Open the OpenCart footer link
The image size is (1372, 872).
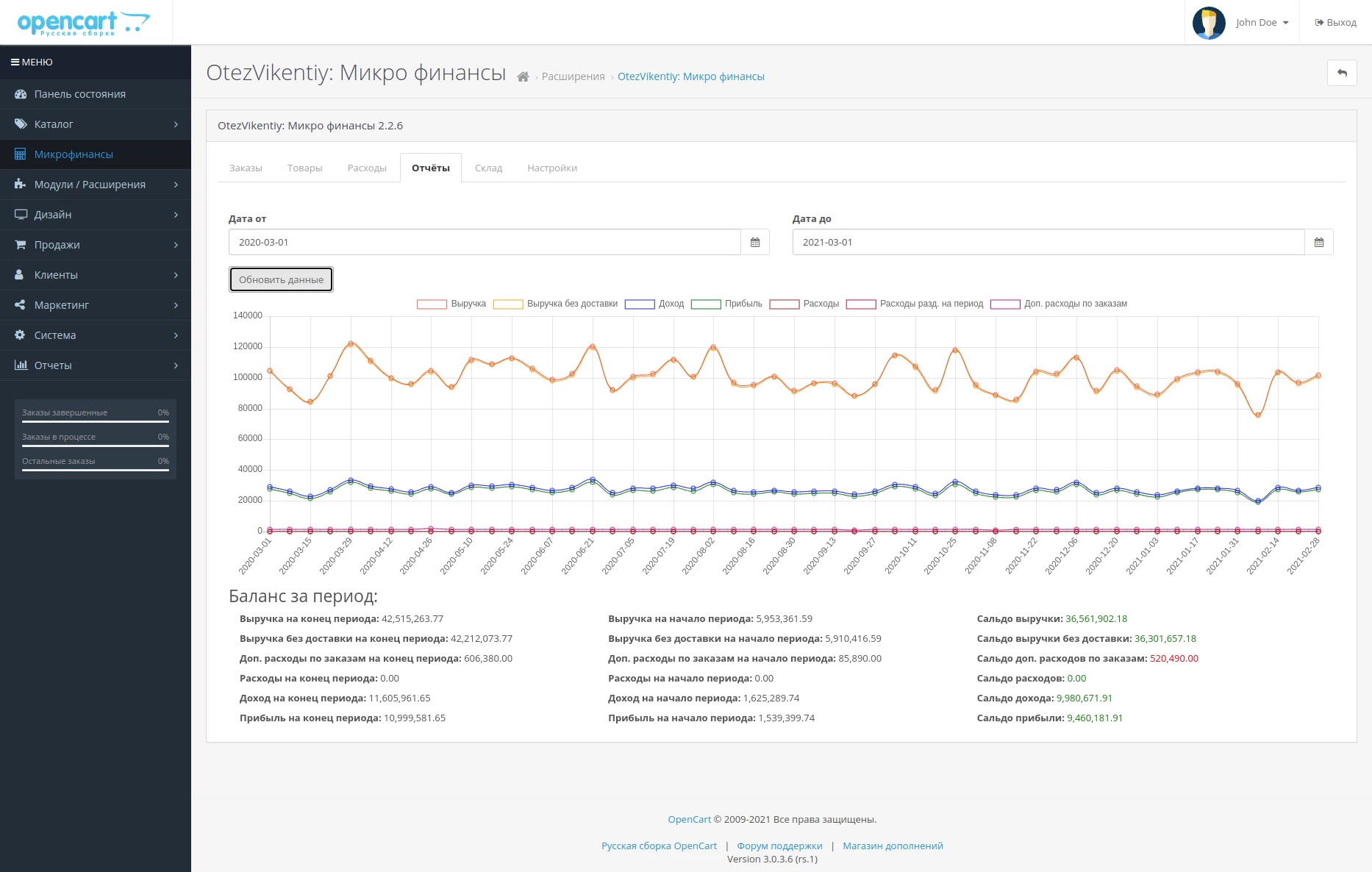(x=690, y=819)
